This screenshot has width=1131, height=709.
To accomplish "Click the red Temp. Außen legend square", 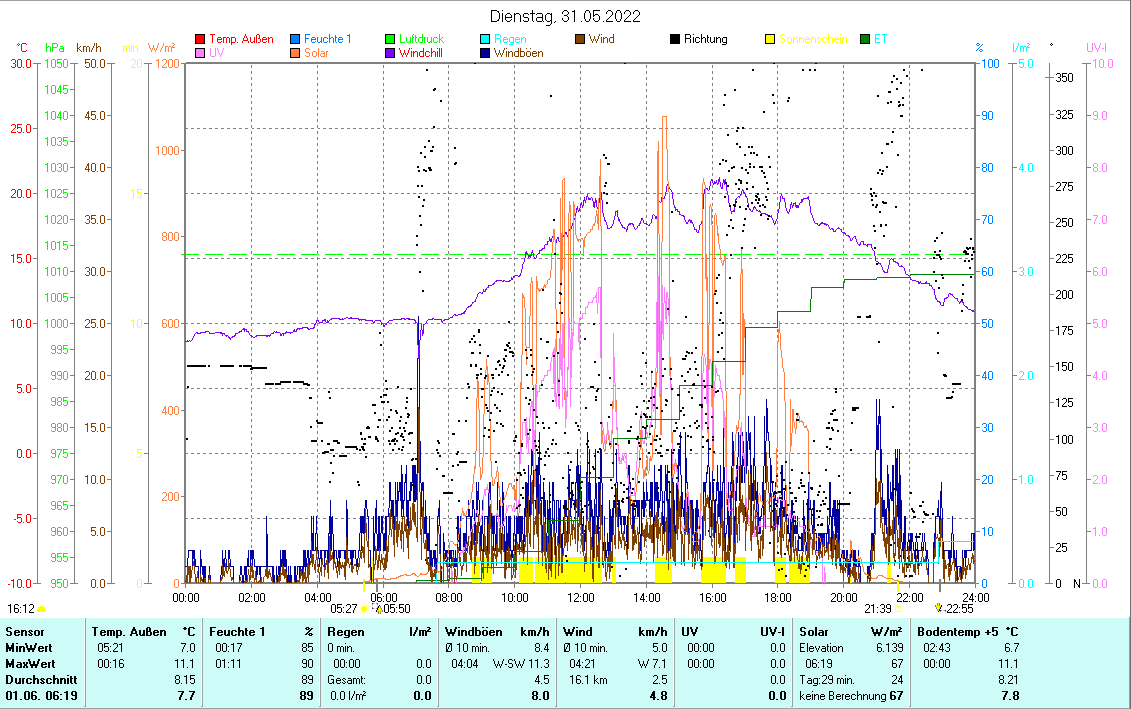I will tap(200, 40).
